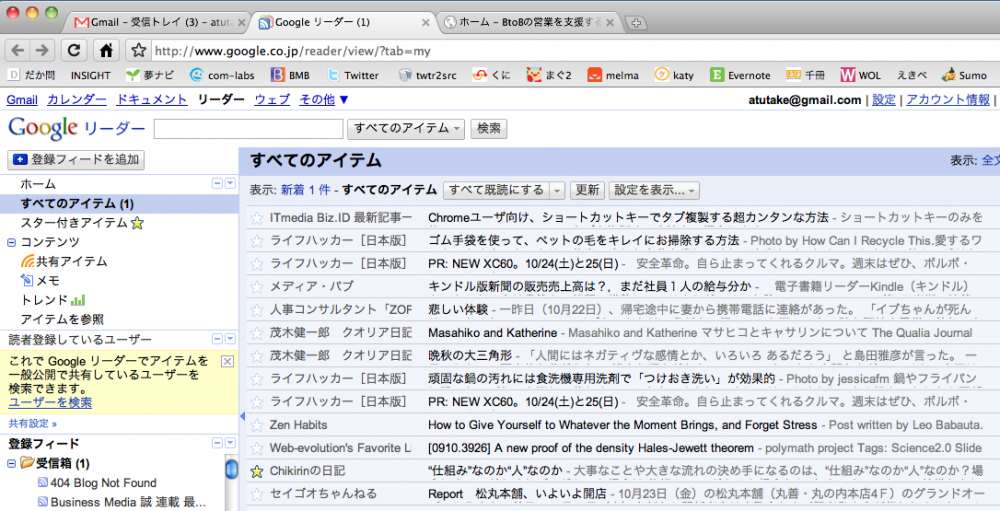
Task: Open 共有アイテム in the sidebar
Action: (x=64, y=262)
